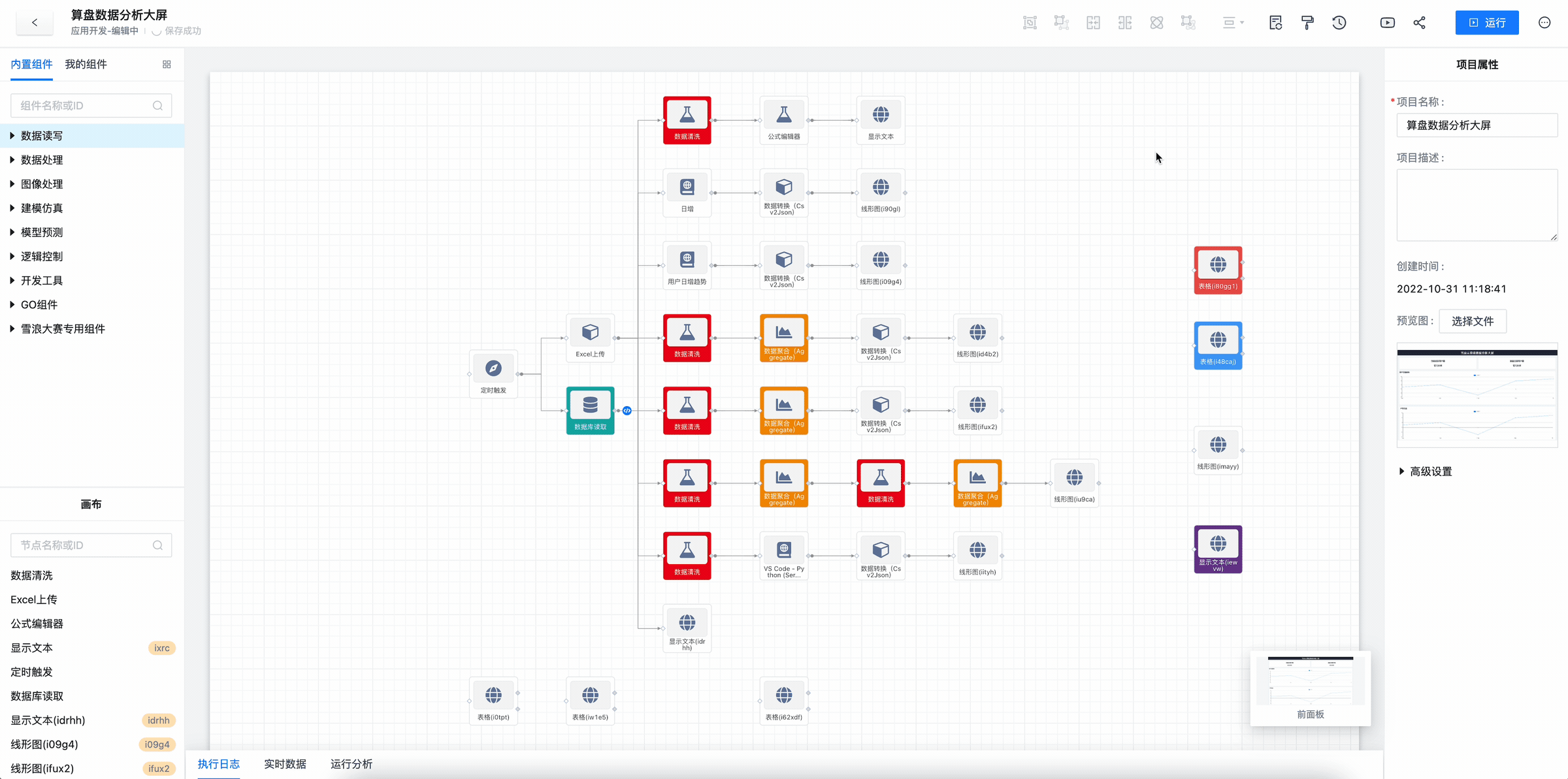Click the format painter roller icon

(x=1307, y=23)
